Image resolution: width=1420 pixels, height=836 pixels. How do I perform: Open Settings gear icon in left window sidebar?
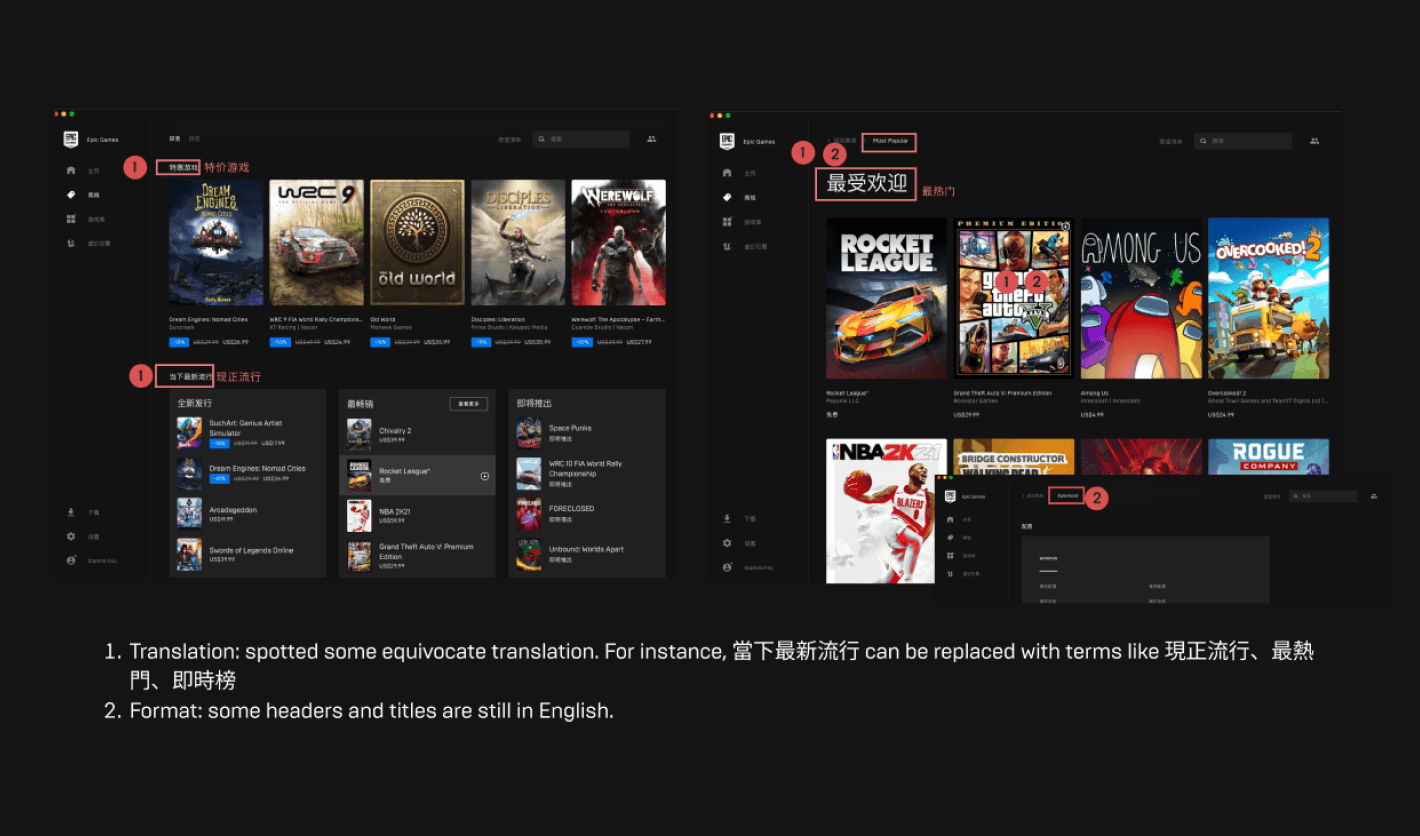(71, 536)
